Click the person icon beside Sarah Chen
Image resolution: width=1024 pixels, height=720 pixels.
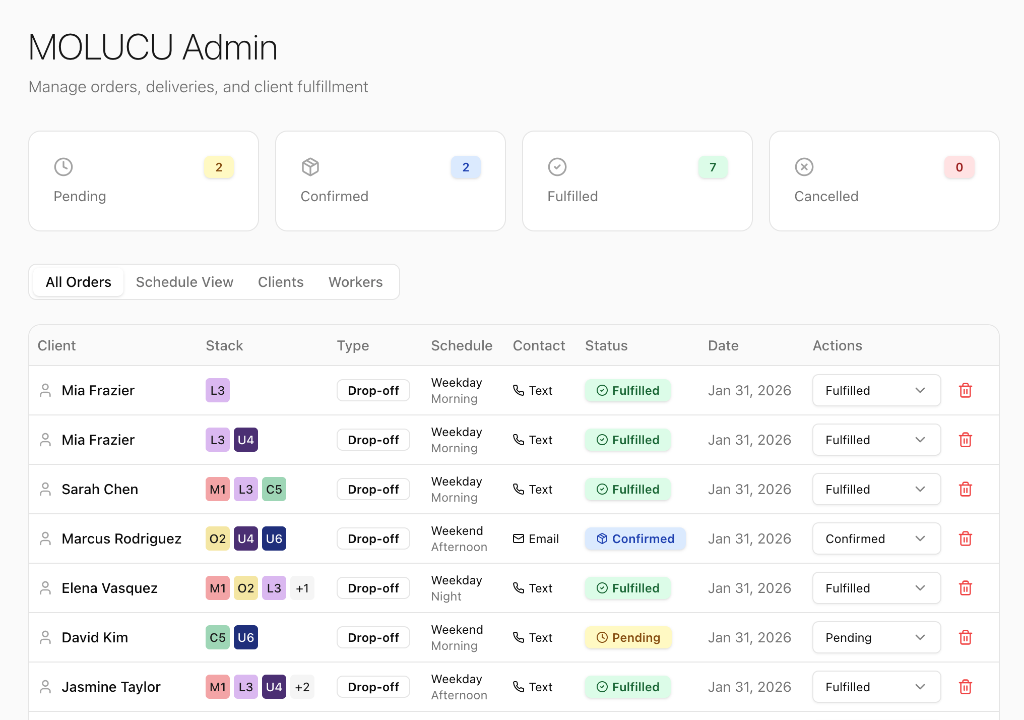(x=45, y=489)
